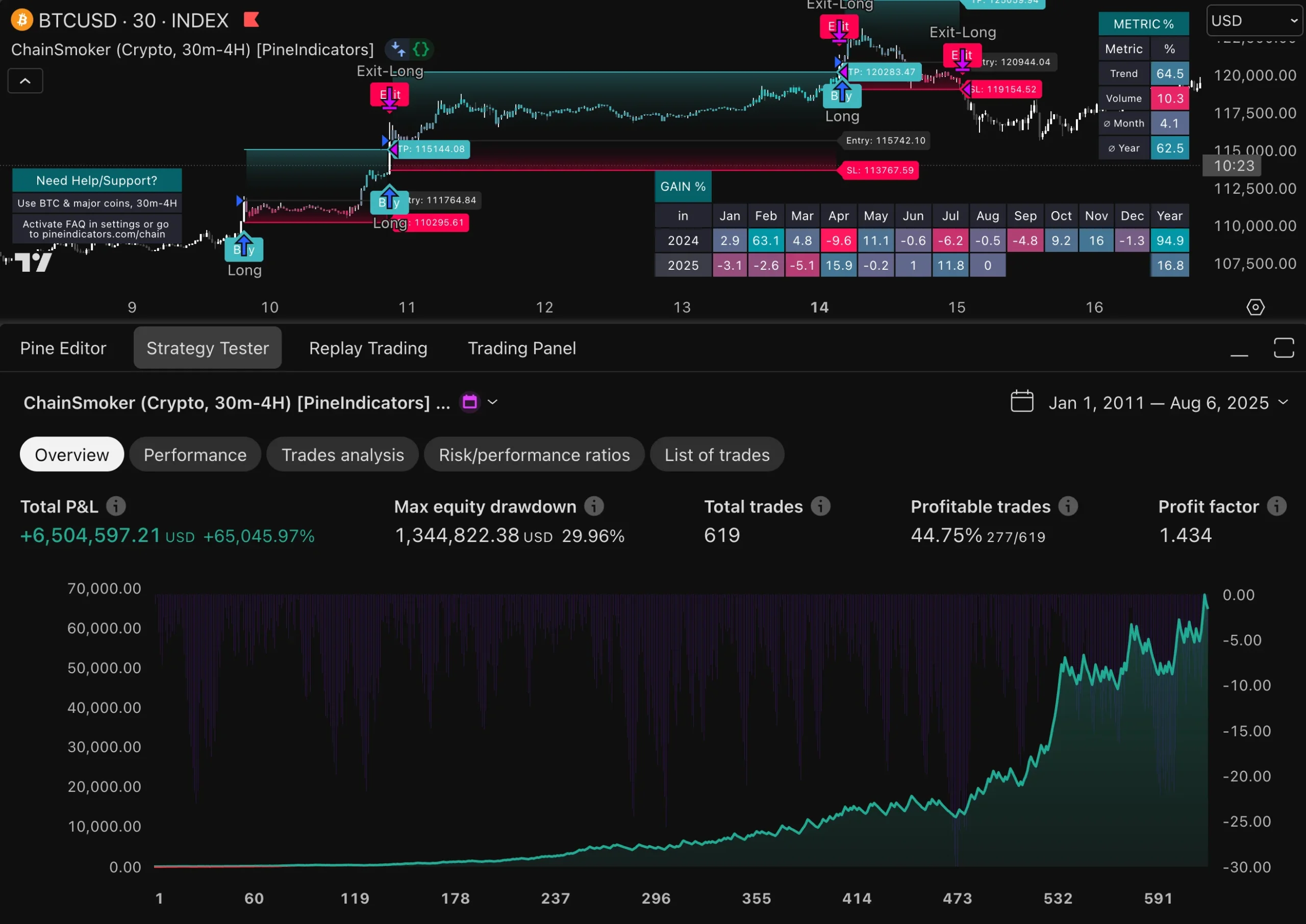Screen dimensions: 1306x924
Task: Click the TP: 120283.47 label
Action: 882,72
